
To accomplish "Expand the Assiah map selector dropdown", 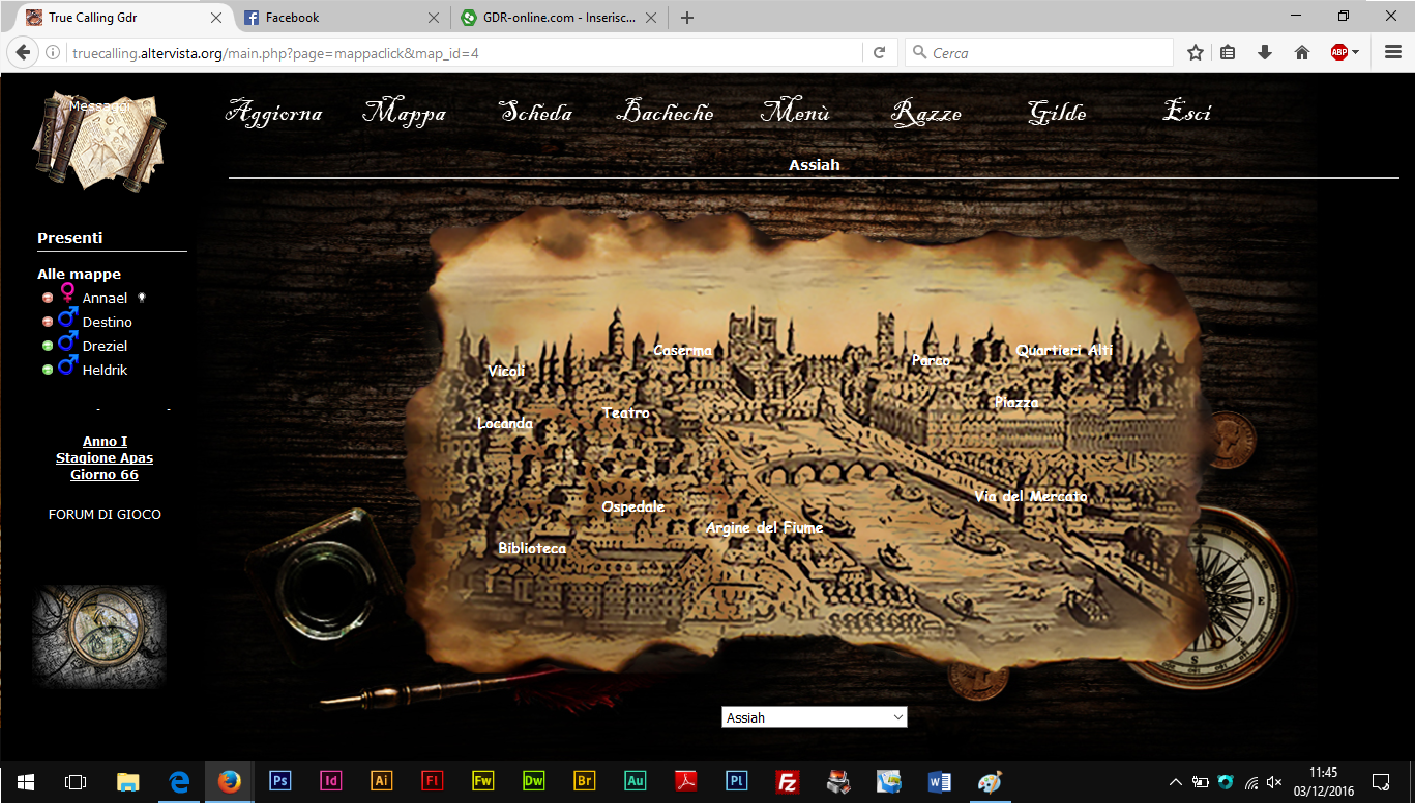I will coord(814,717).
